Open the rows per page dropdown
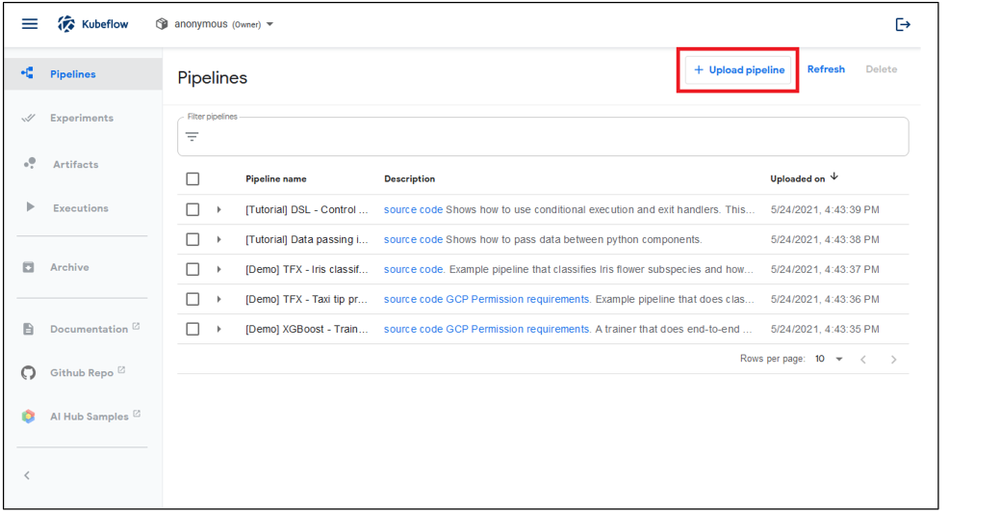 [828, 359]
